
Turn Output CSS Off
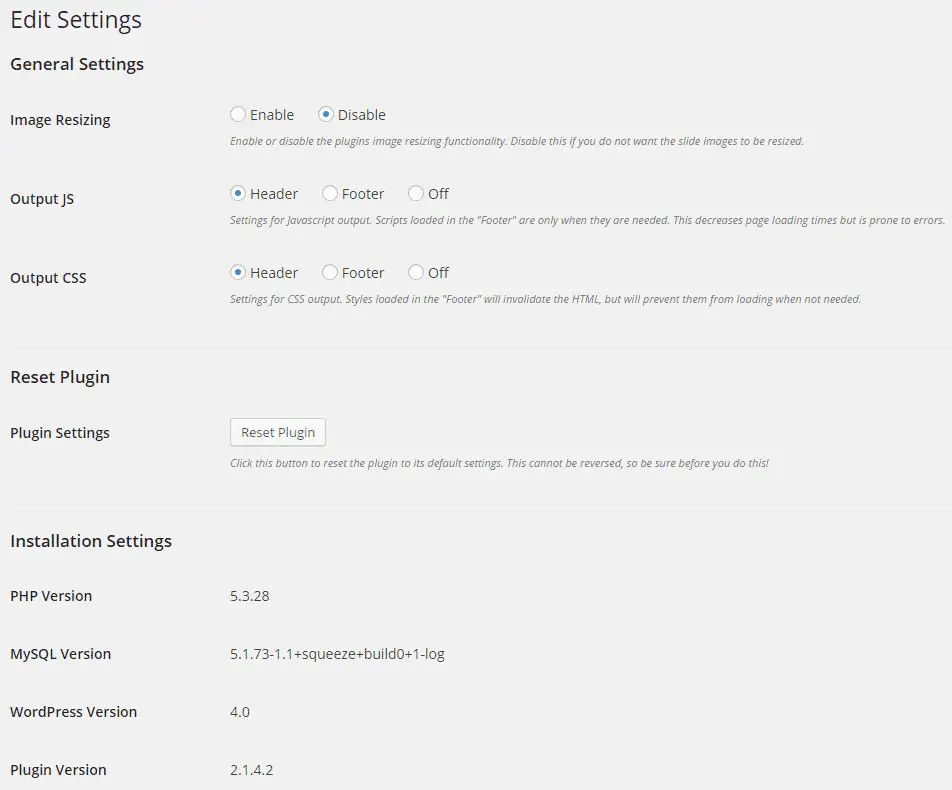416,272
